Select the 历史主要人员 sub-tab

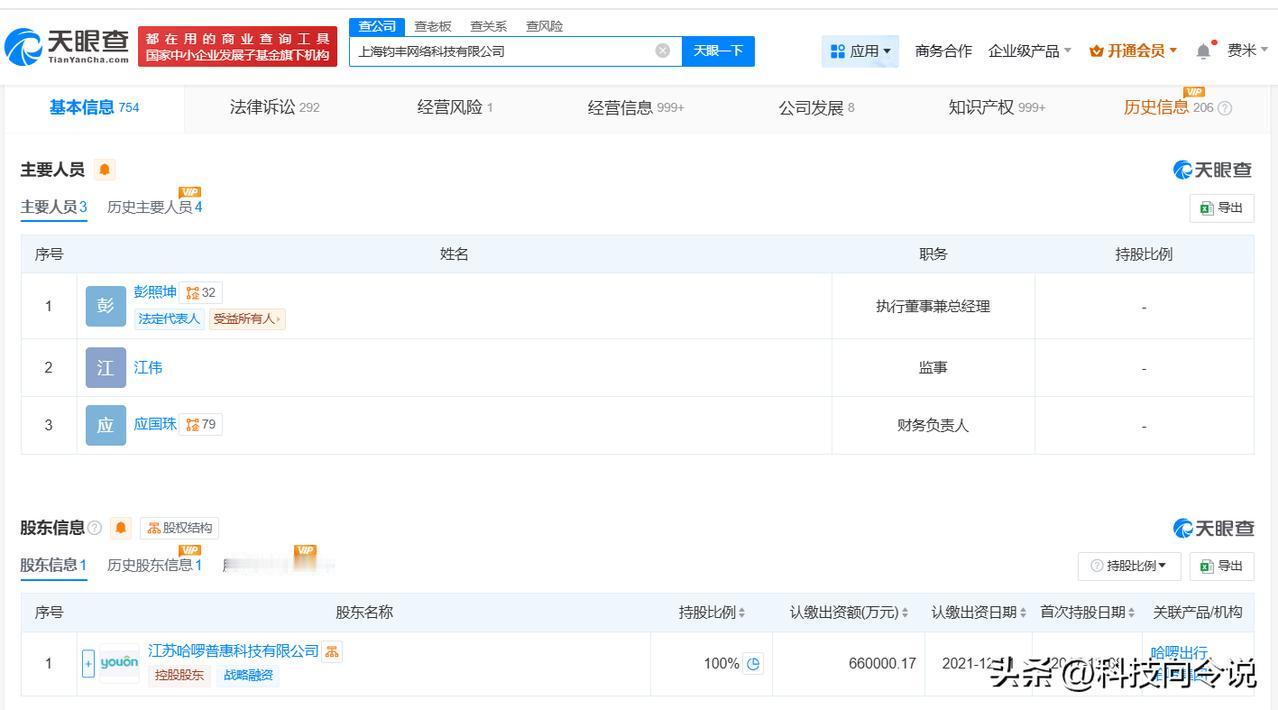pyautogui.click(x=155, y=207)
